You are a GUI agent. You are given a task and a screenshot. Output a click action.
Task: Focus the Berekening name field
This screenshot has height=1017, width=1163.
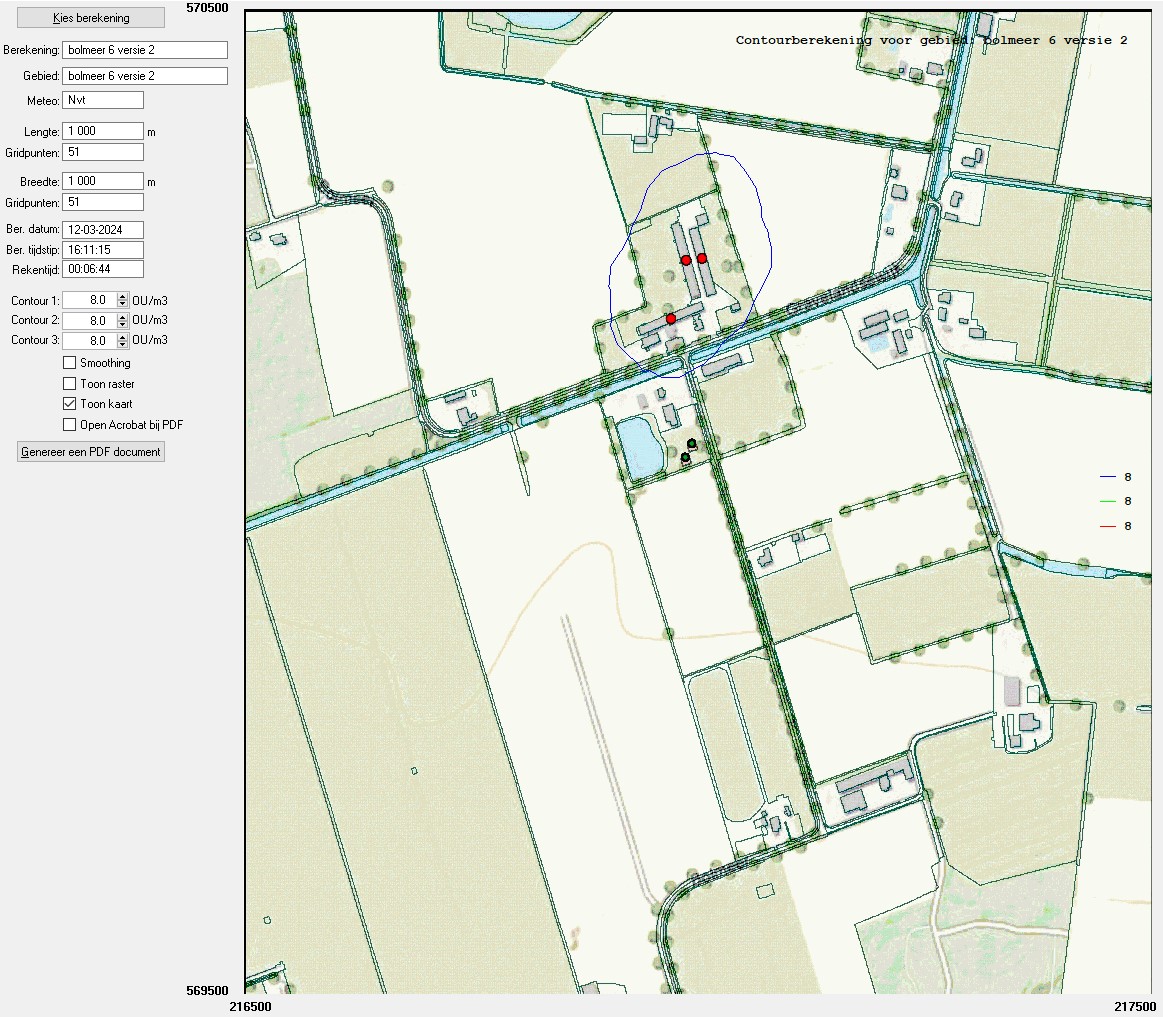(145, 50)
